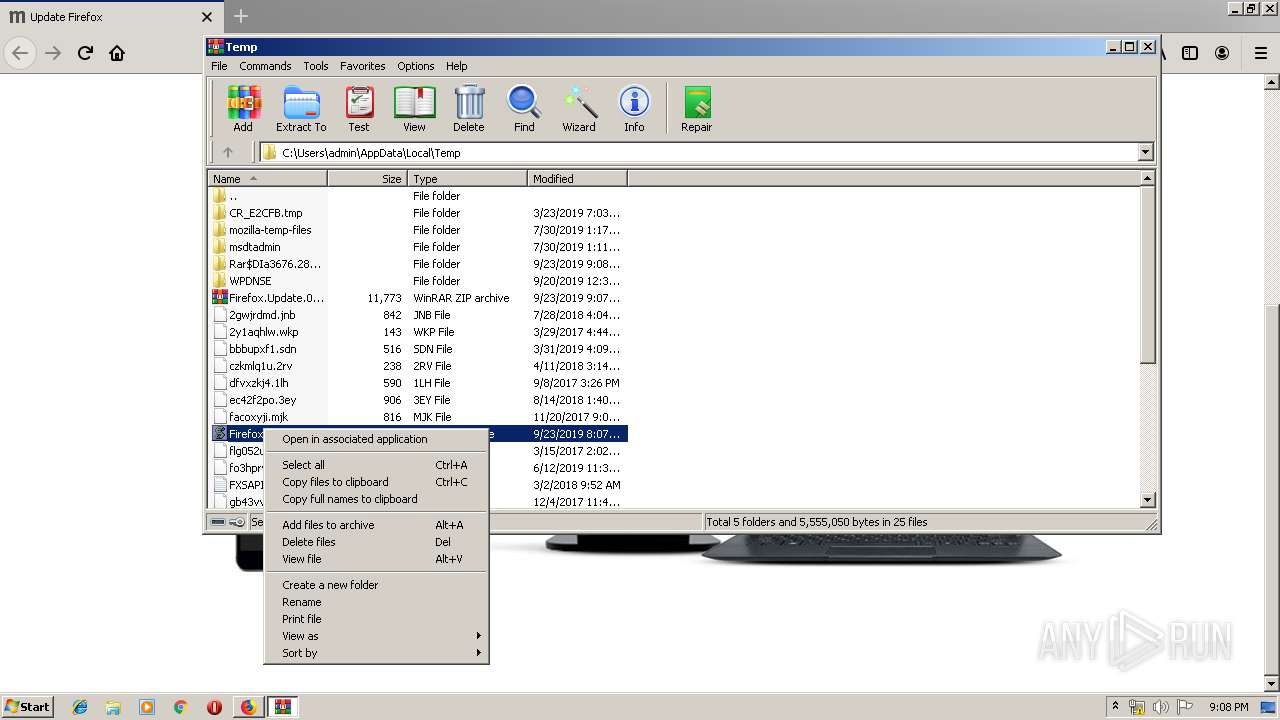Open Internet Explorer from the taskbar
The image size is (1280, 720).
pos(80,707)
